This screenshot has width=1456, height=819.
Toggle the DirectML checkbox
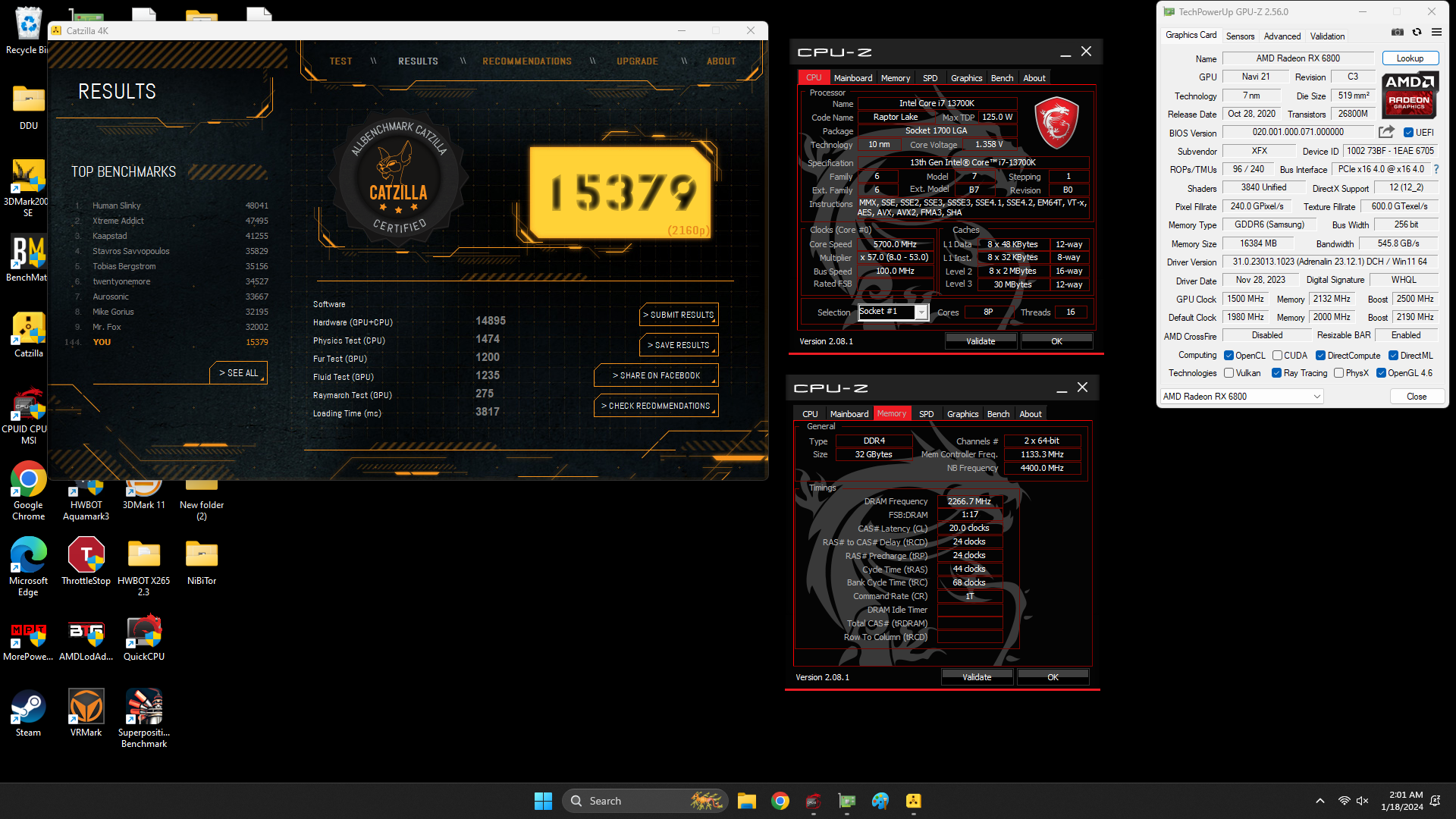[1393, 356]
